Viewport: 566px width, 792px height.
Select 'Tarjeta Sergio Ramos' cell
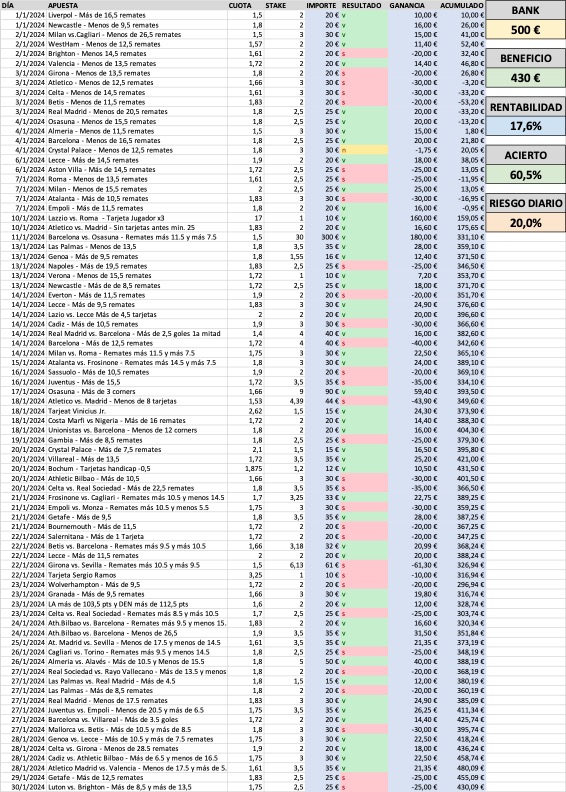tap(137, 575)
